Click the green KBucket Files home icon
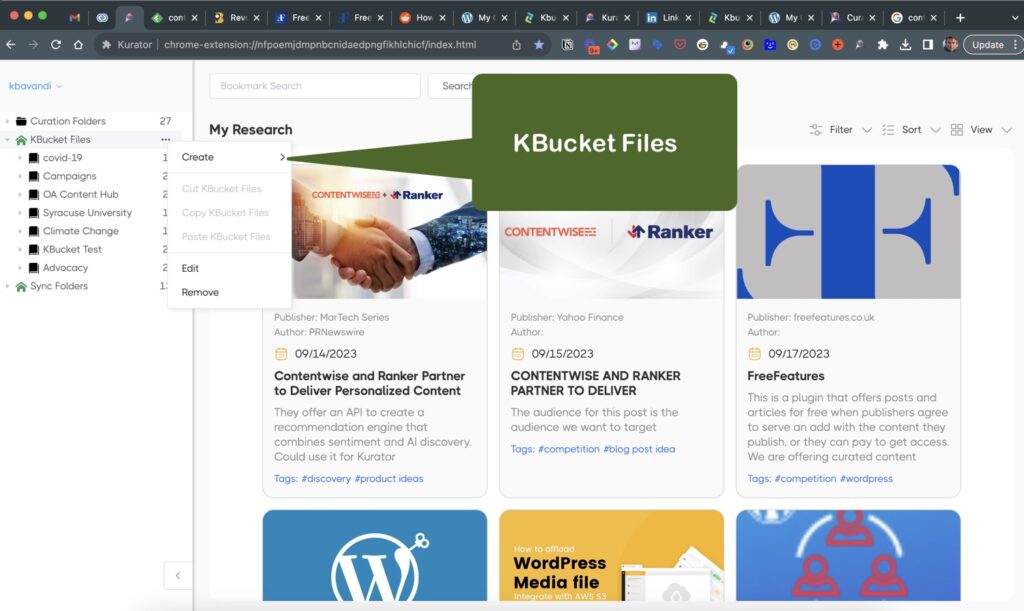The height and width of the screenshot is (611, 1024). click(21, 140)
